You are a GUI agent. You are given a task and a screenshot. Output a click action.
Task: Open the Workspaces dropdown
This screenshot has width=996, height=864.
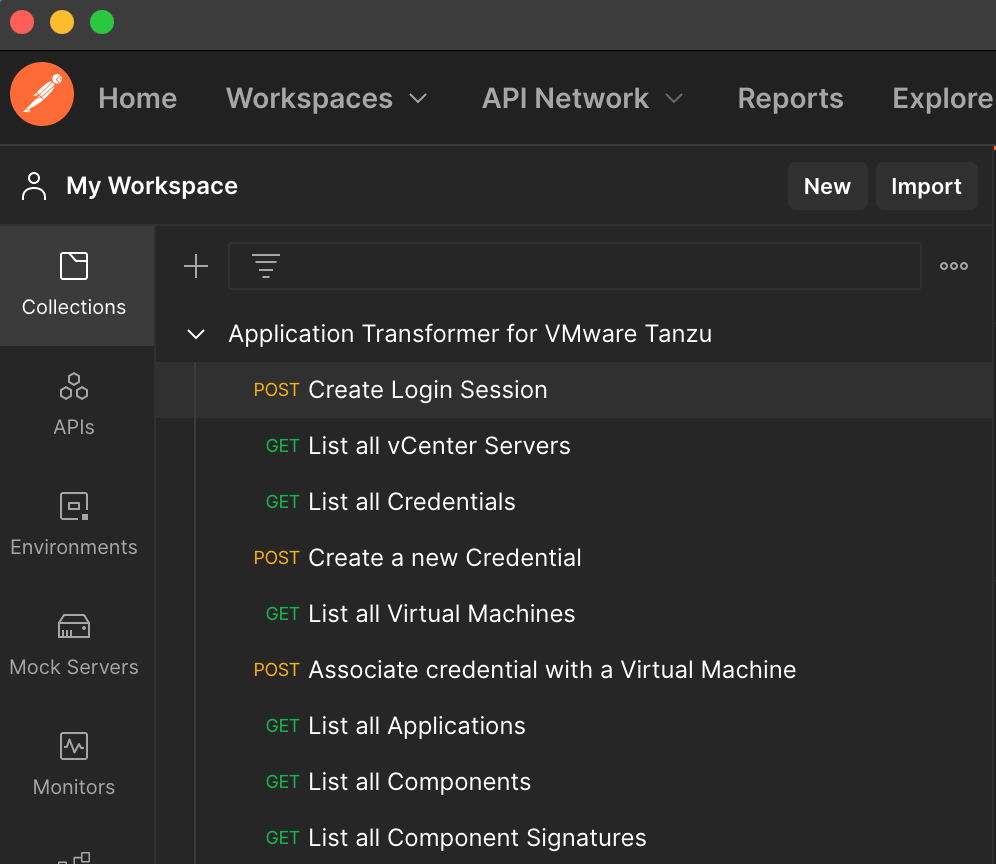point(328,98)
